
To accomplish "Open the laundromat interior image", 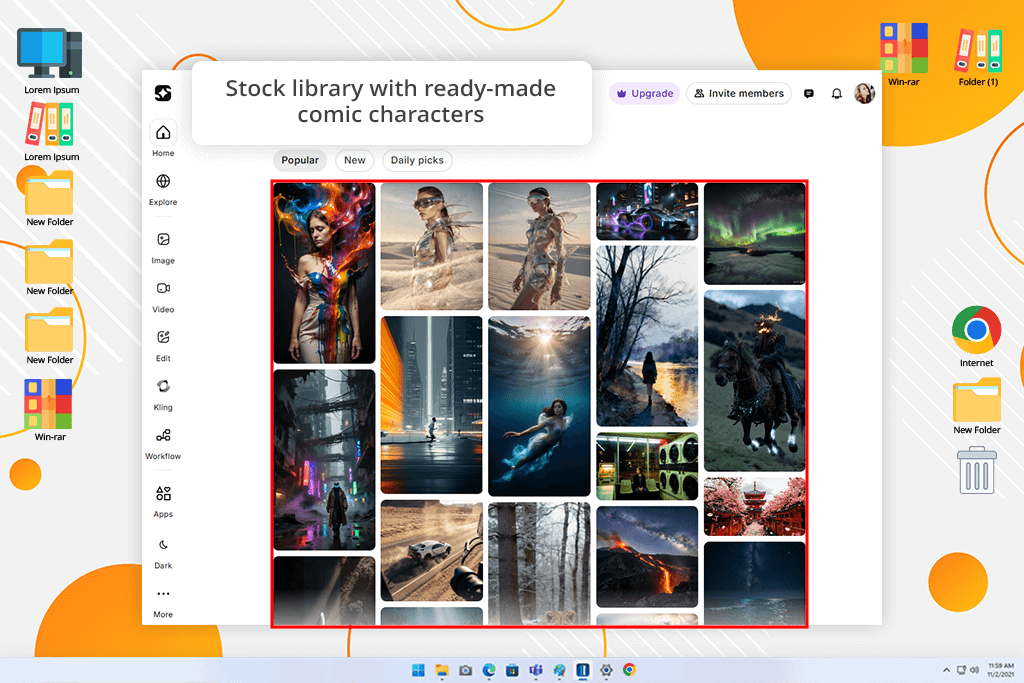I will pyautogui.click(x=647, y=466).
